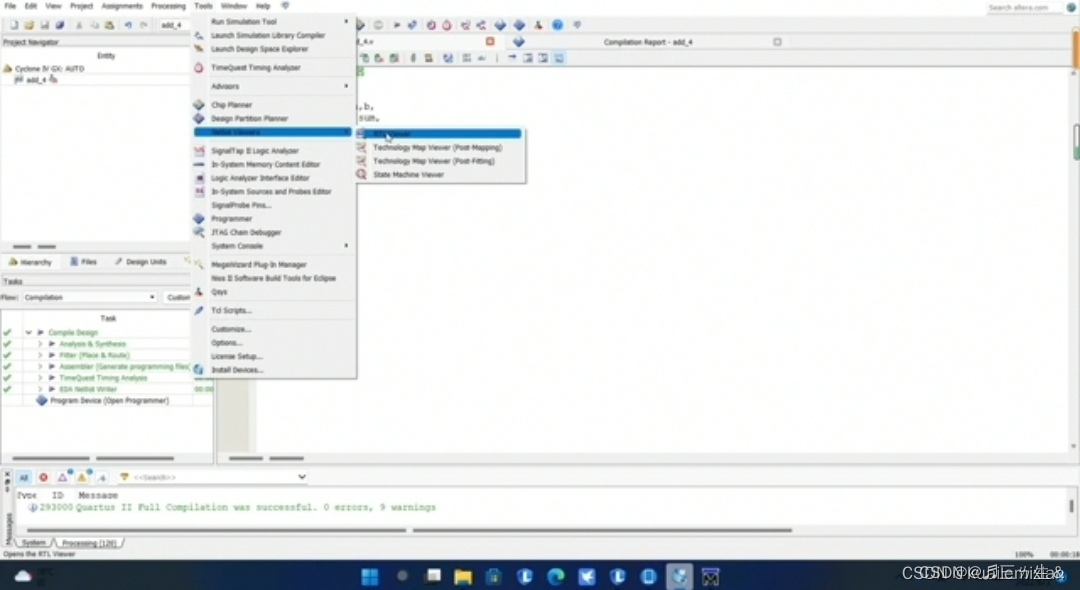Open the Compilation Report - add_4 tab

tap(647, 42)
